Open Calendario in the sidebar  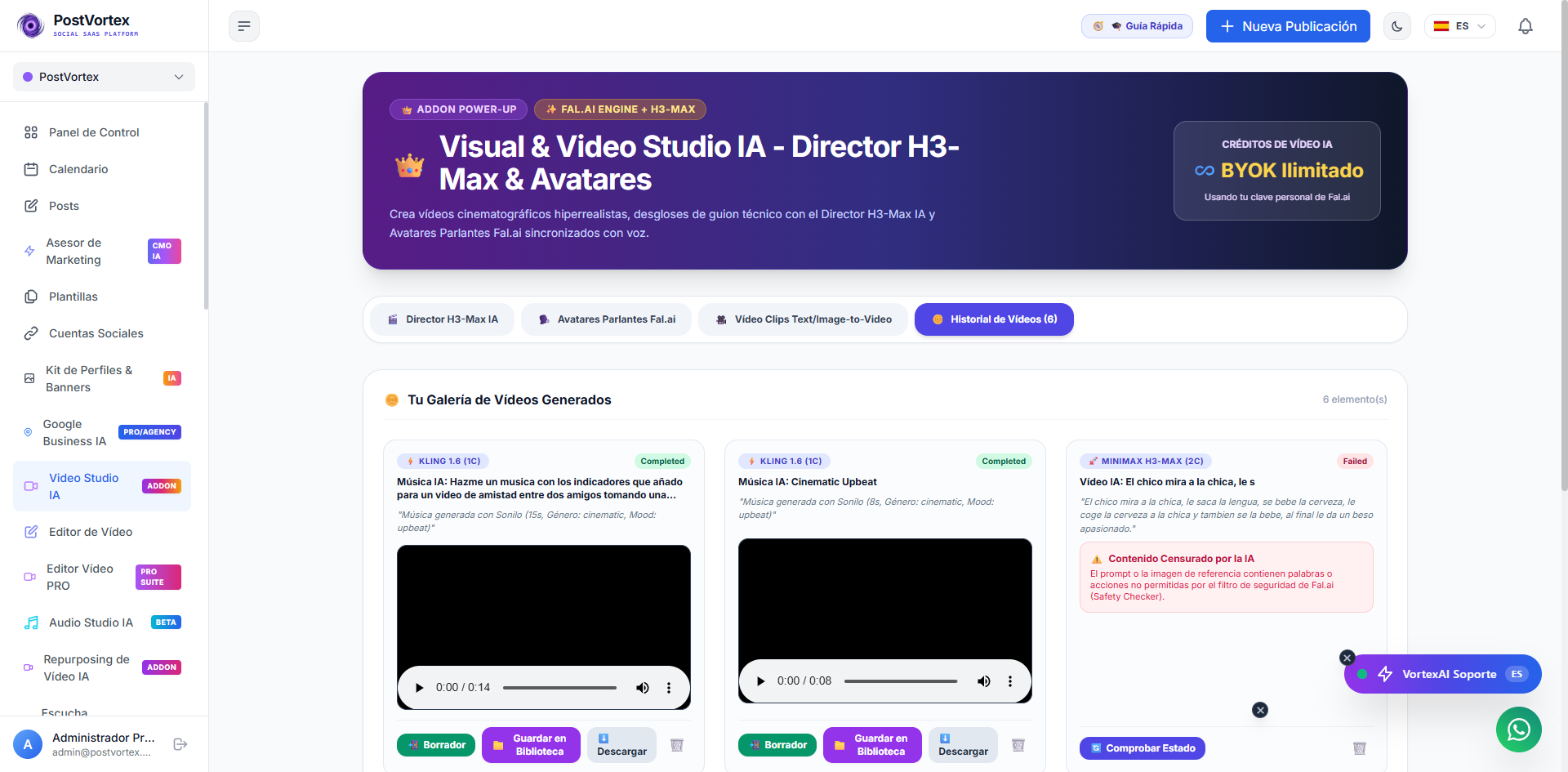pos(104,169)
